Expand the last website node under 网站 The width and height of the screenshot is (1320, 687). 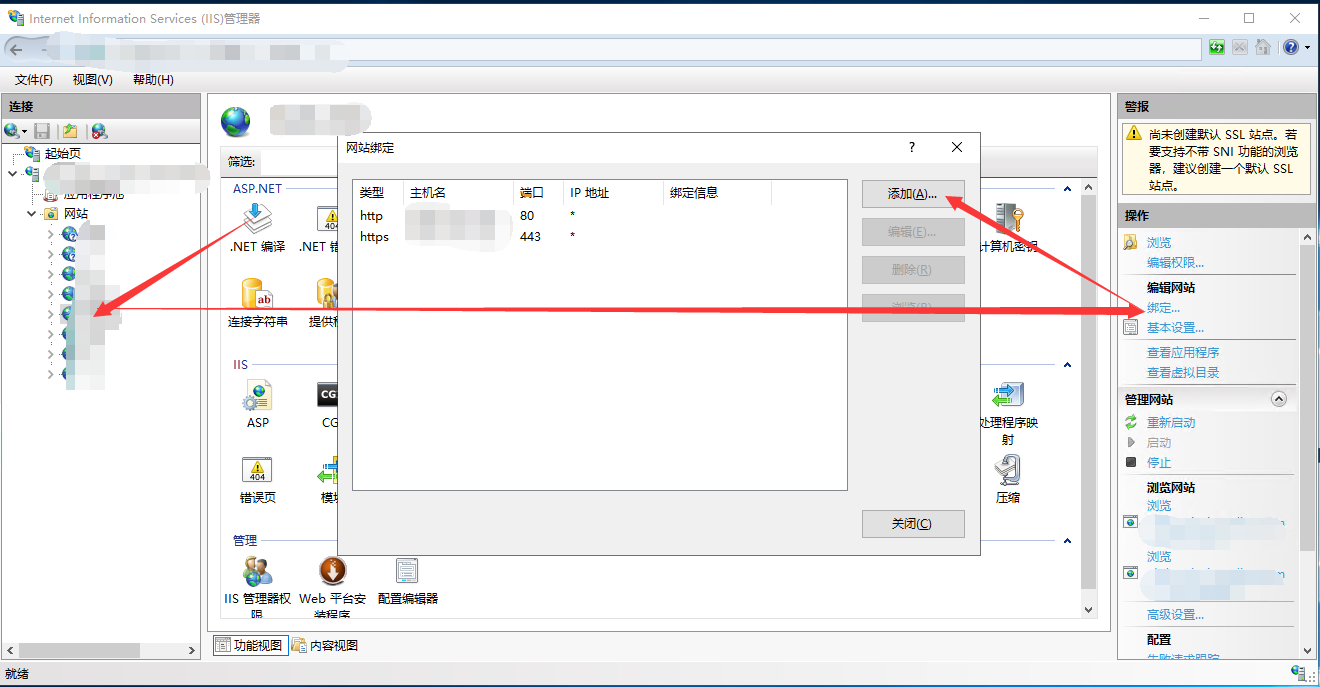tap(51, 374)
